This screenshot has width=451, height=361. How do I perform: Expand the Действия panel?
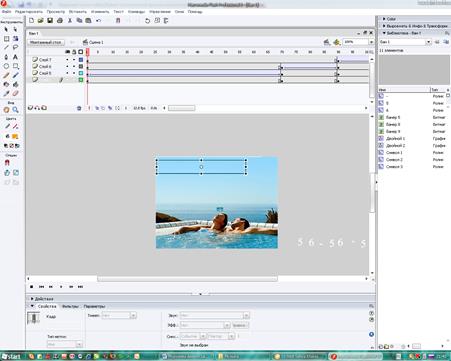coord(42,299)
